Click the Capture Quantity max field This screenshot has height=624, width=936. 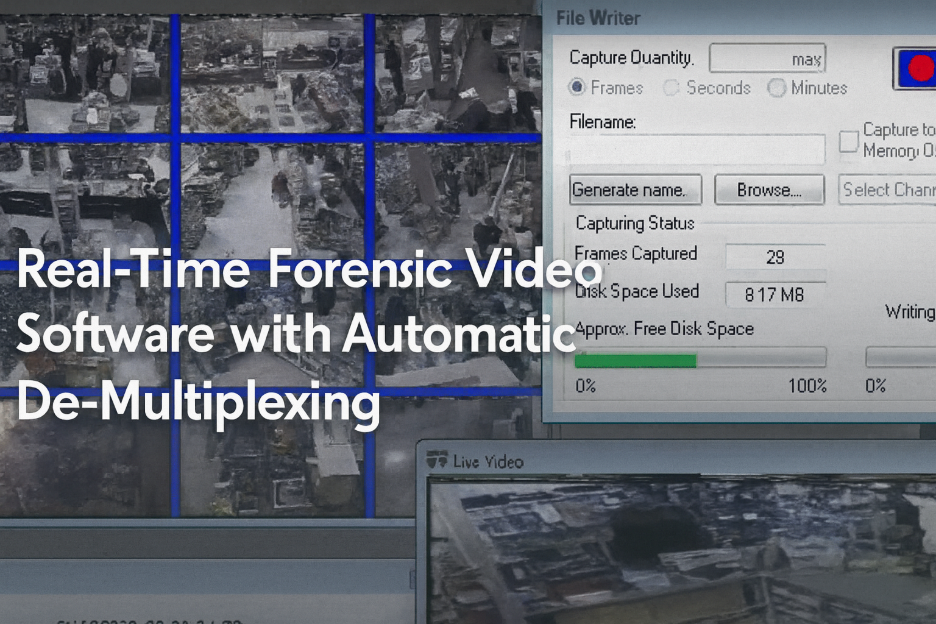pyautogui.click(x=767, y=57)
